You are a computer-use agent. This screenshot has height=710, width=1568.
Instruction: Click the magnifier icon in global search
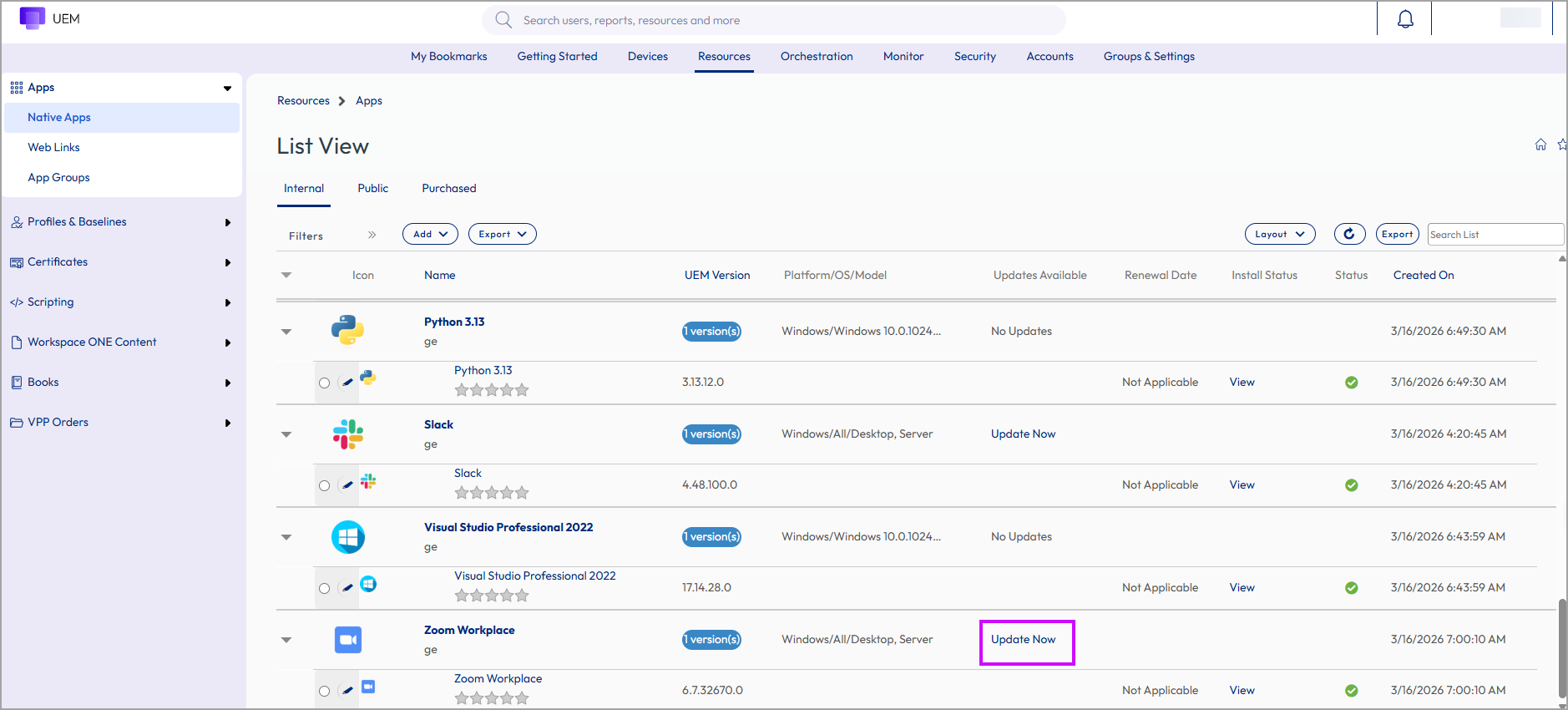pyautogui.click(x=503, y=20)
